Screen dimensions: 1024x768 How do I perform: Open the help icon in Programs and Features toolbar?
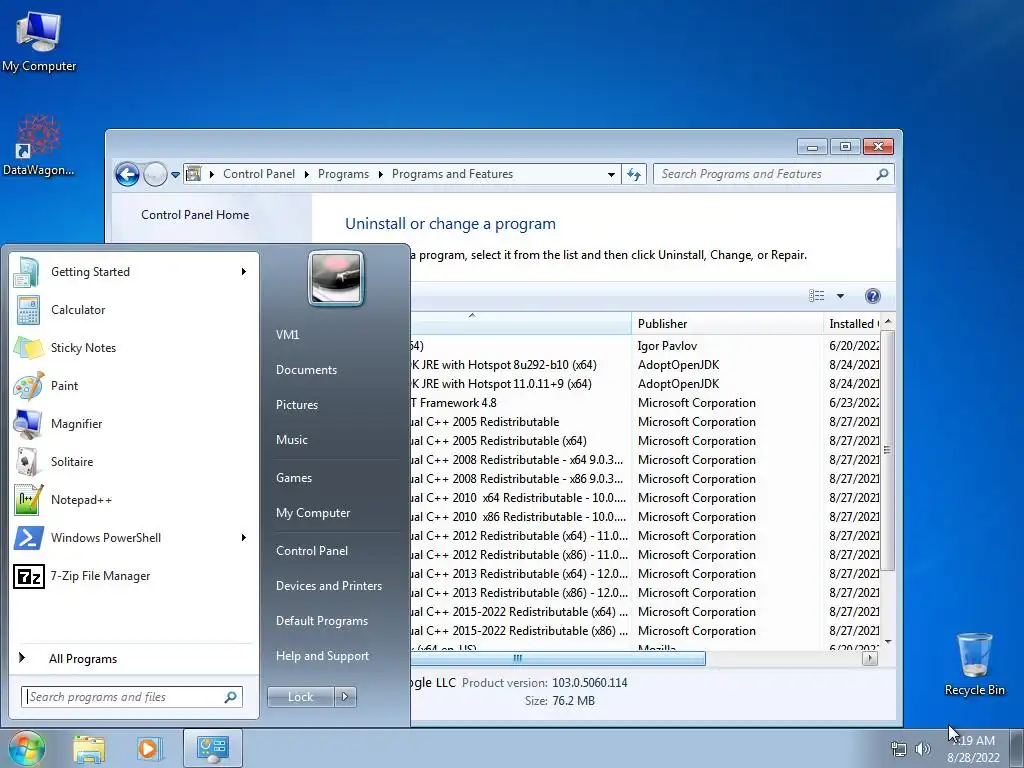872,296
